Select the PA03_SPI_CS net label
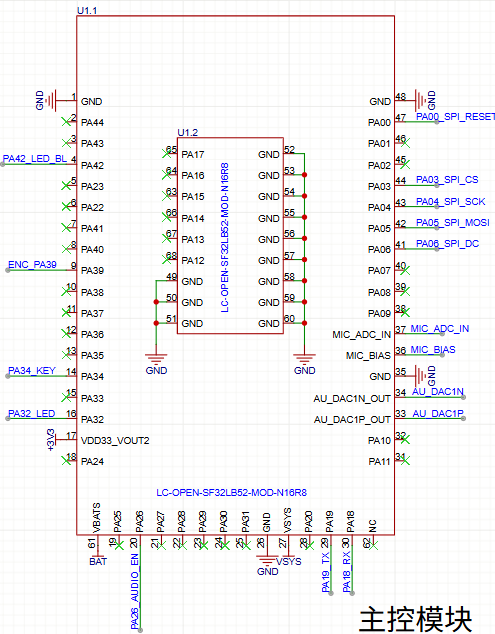This screenshot has width=495, height=634. pyautogui.click(x=447, y=180)
